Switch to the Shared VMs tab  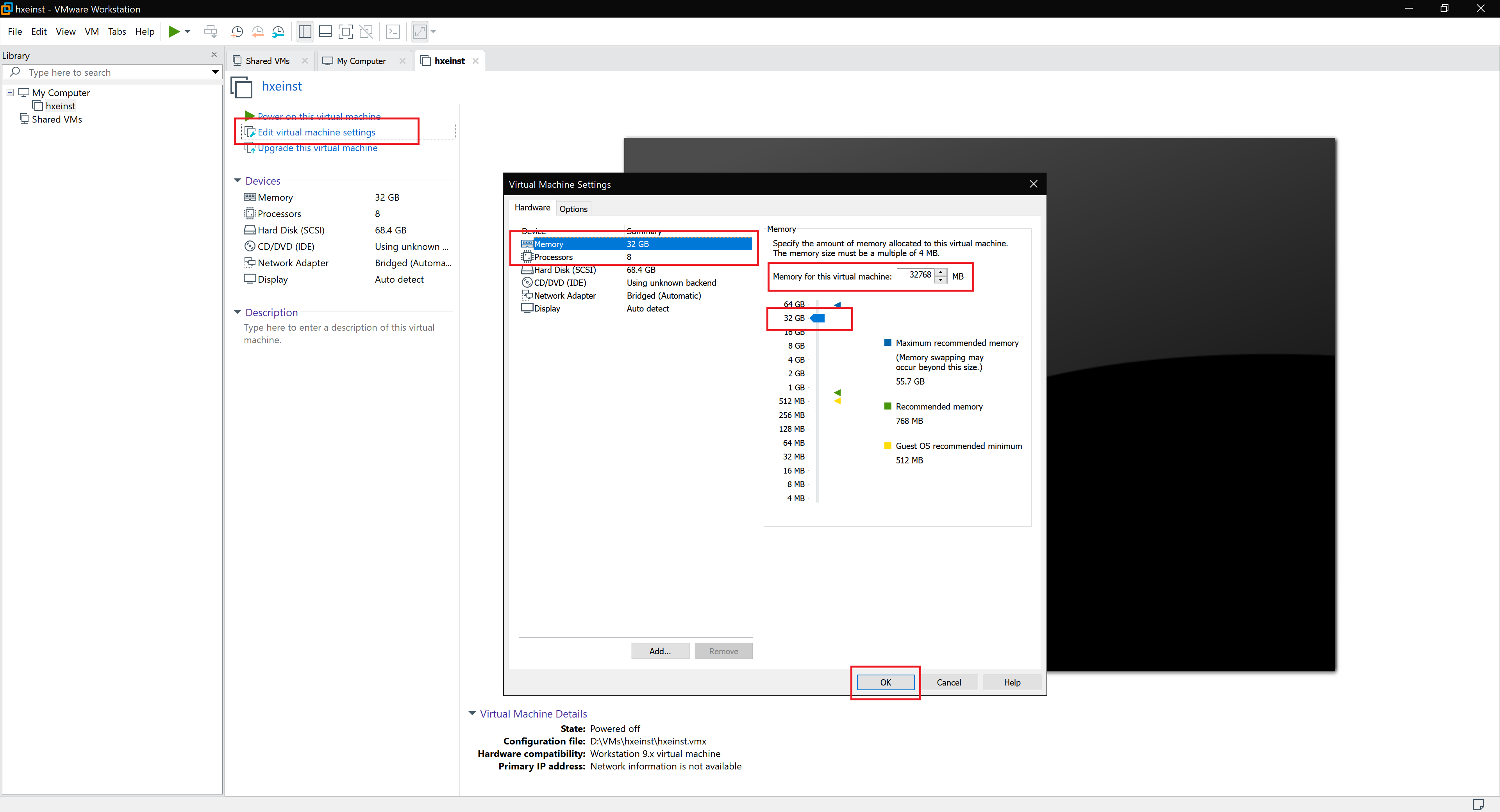(x=267, y=61)
